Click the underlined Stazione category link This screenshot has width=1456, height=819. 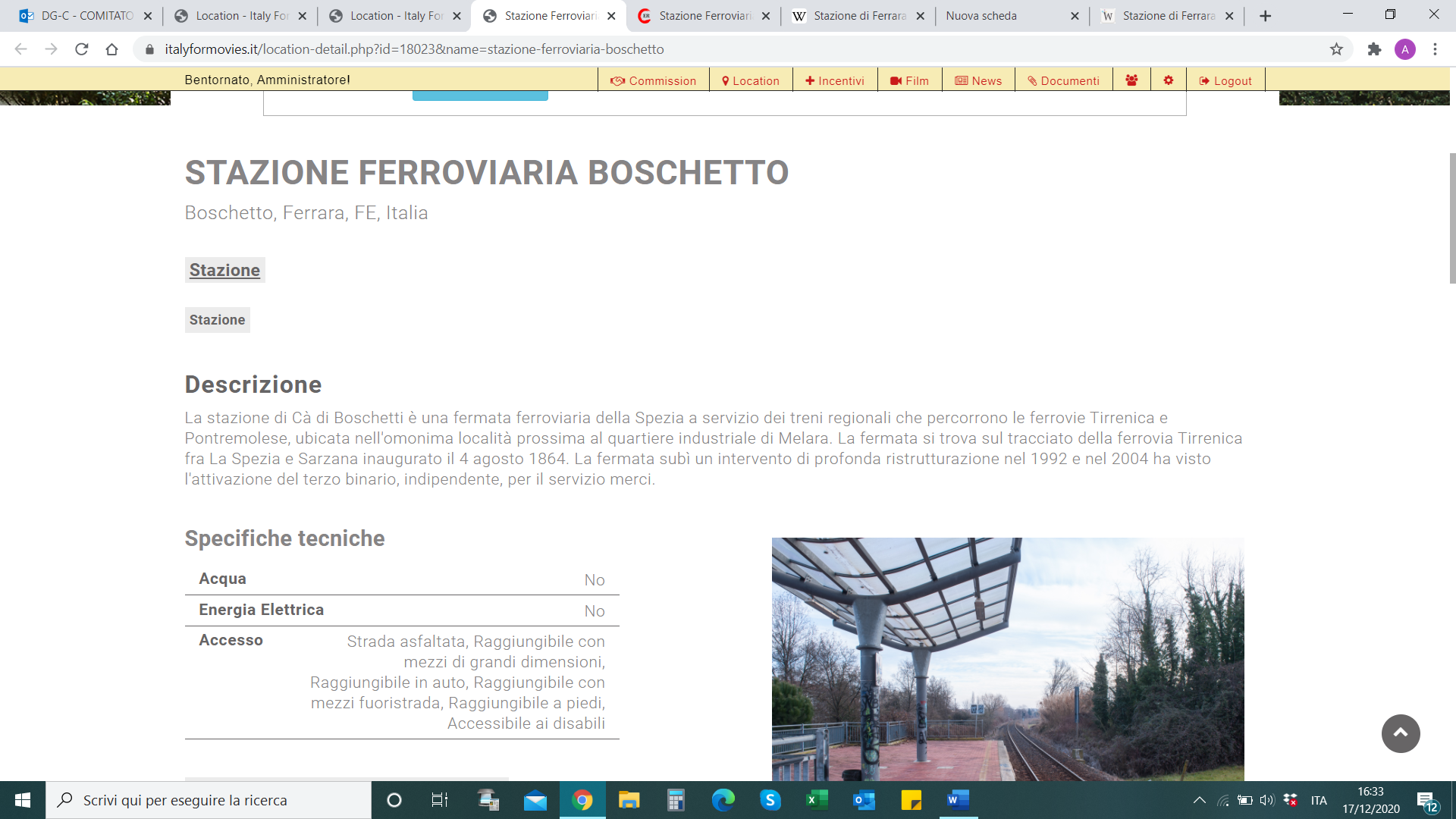pyautogui.click(x=224, y=270)
